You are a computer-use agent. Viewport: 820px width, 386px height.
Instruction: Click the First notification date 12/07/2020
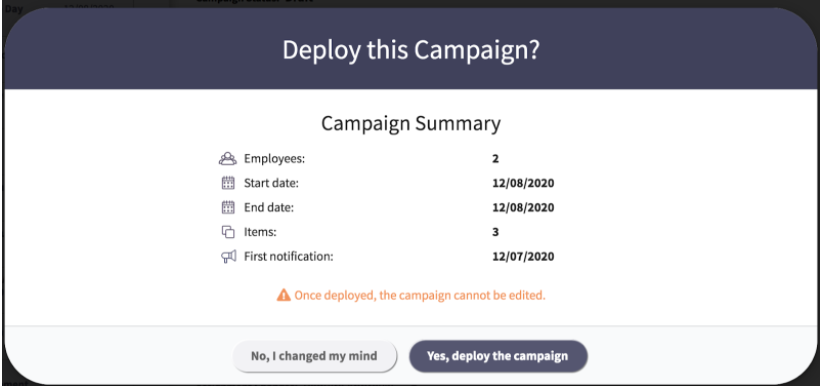(x=523, y=257)
